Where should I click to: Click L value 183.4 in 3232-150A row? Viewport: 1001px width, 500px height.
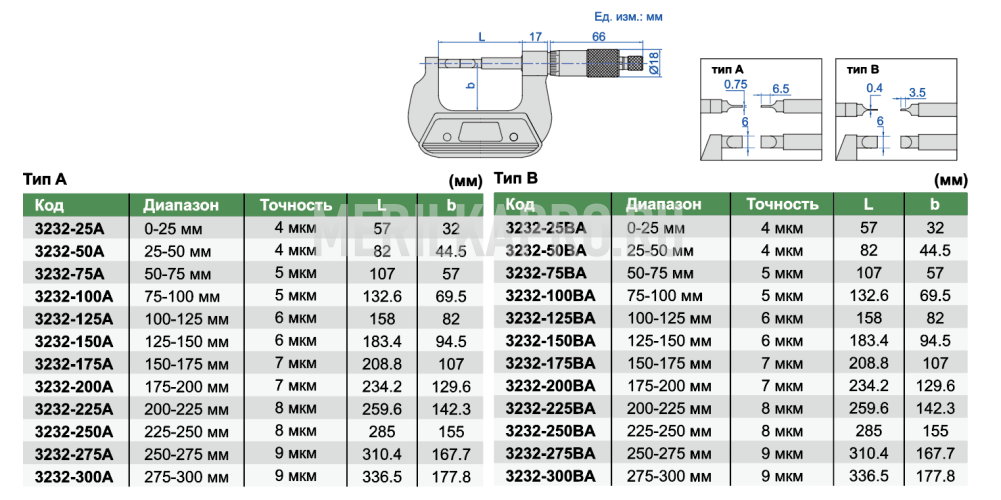[382, 342]
